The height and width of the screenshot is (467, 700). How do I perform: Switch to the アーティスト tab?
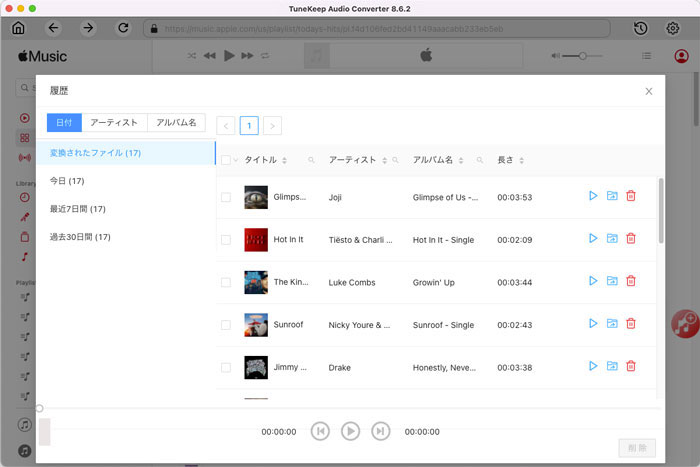coord(114,122)
